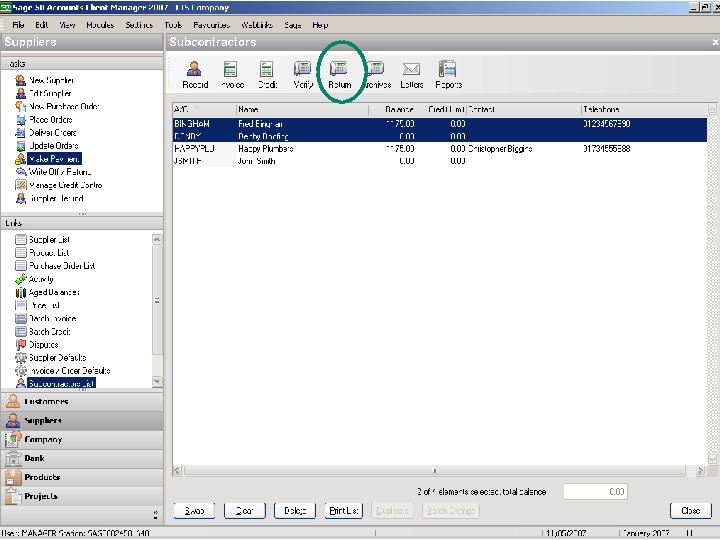The width and height of the screenshot is (720, 540).
Task: Switch to Bank module
Action: (82, 458)
